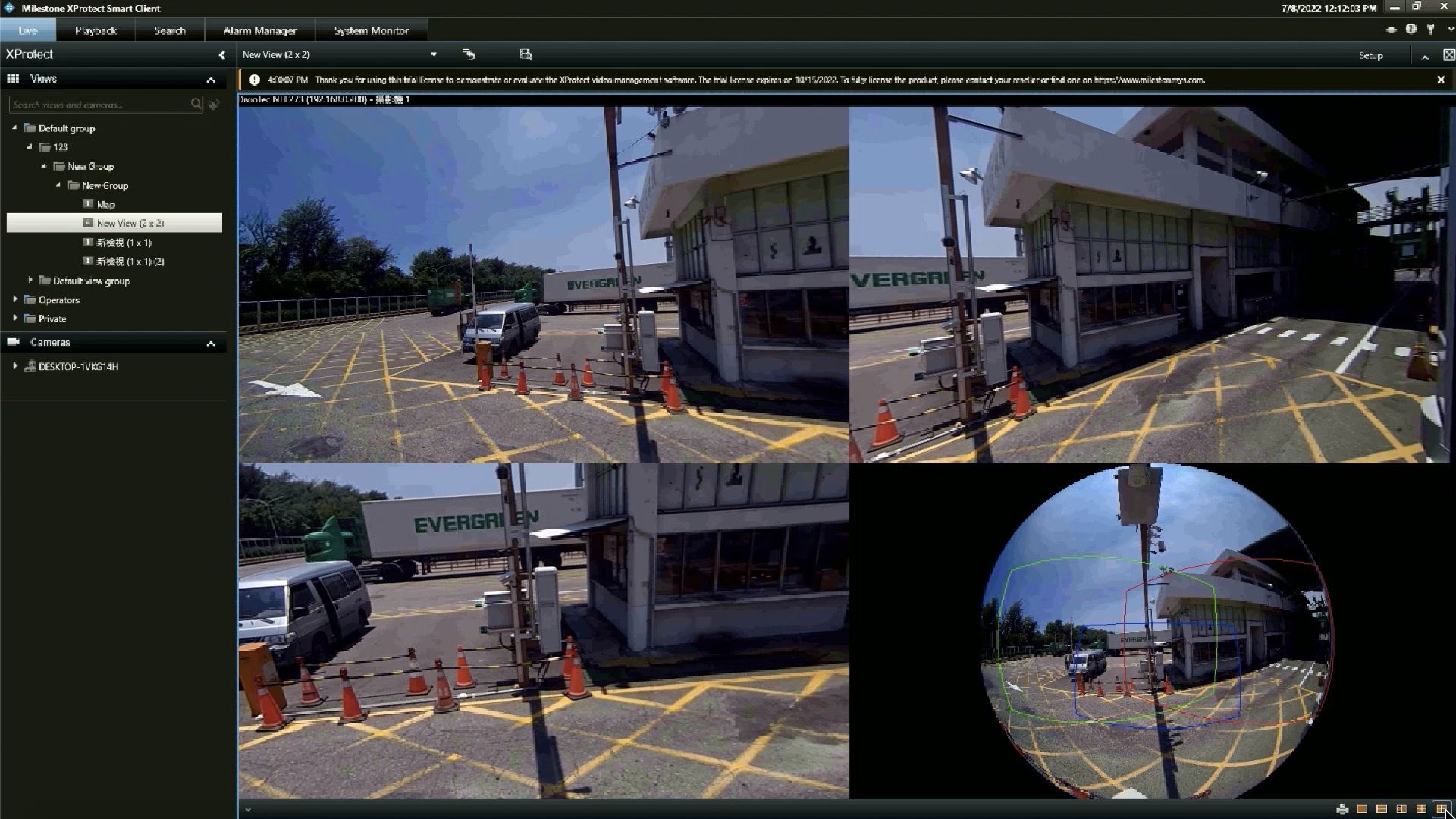Screen dimensions: 1456x819
Task: Expand the Private folder
Action: pyautogui.click(x=15, y=318)
